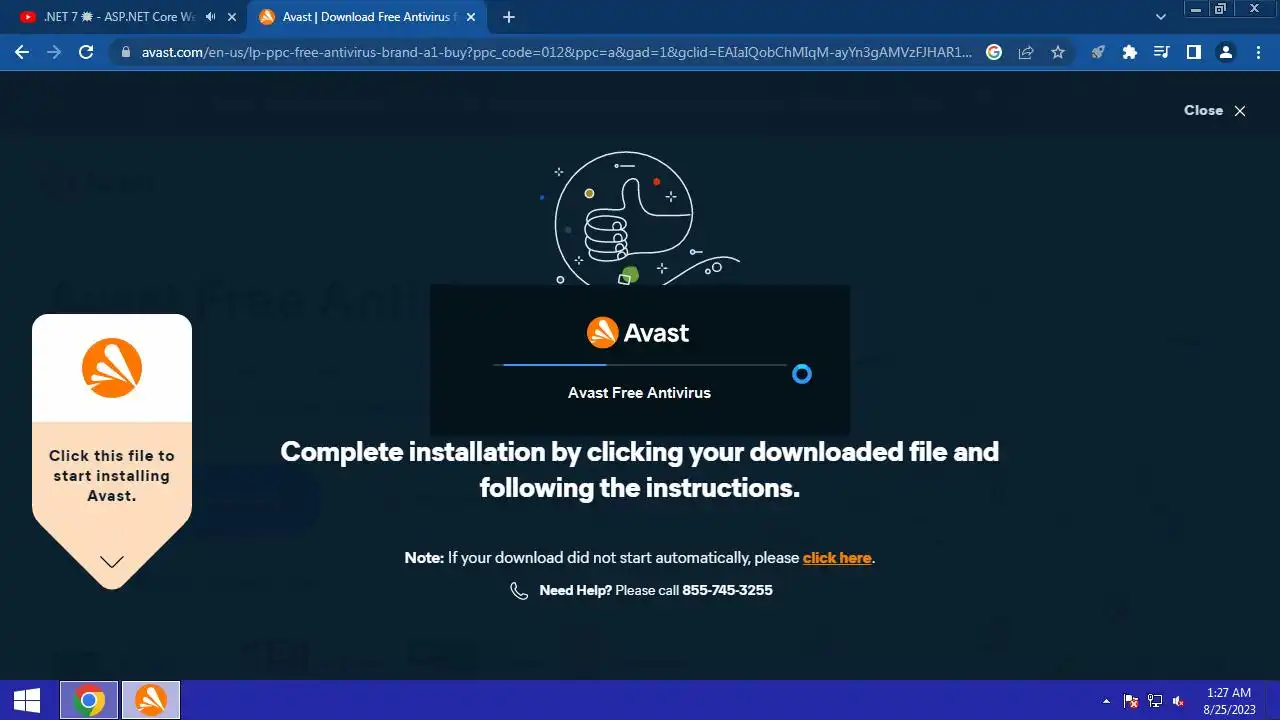Close the .NET 7 YouTube tab
The image size is (1280, 720).
pyautogui.click(x=232, y=17)
